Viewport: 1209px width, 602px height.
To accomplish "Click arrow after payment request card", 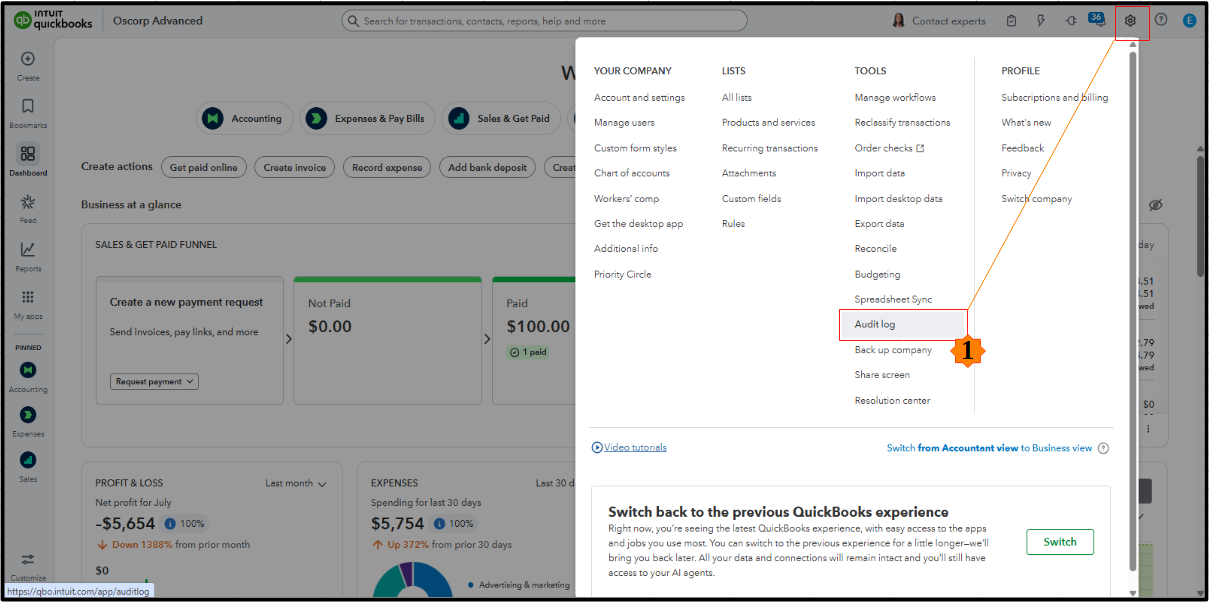I will 290,340.
